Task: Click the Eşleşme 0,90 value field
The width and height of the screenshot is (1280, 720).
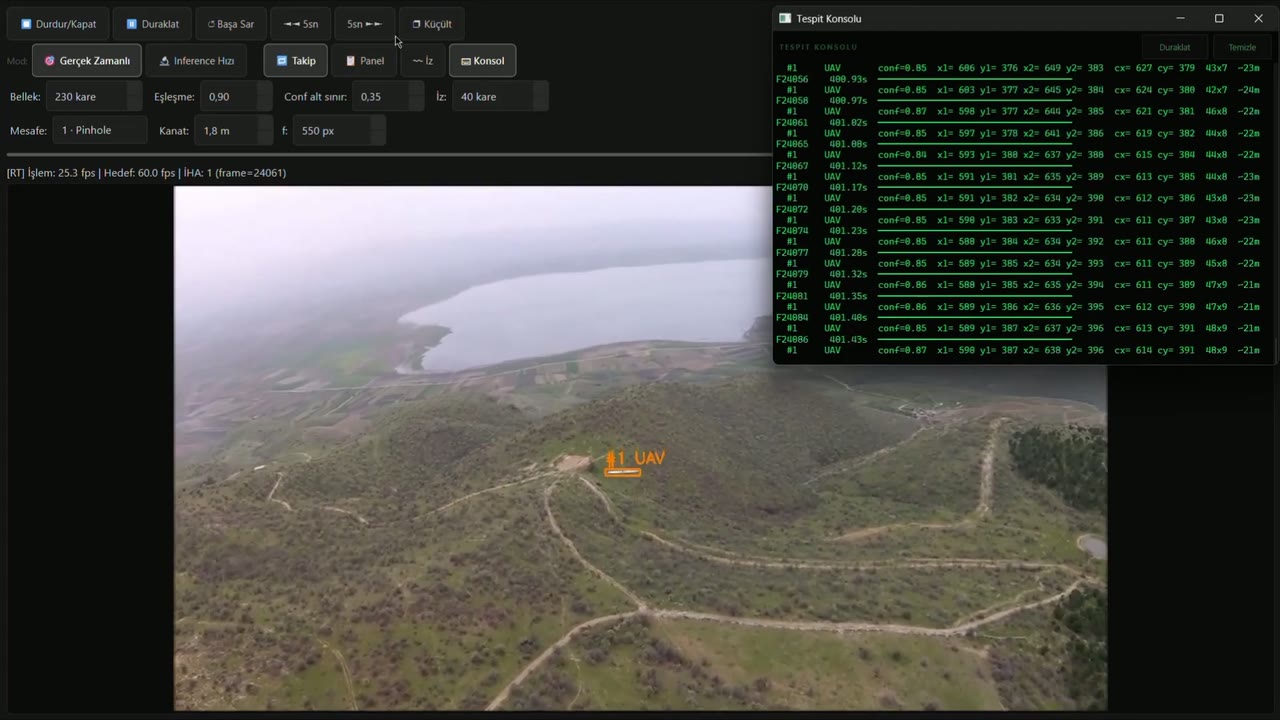Action: coord(236,97)
